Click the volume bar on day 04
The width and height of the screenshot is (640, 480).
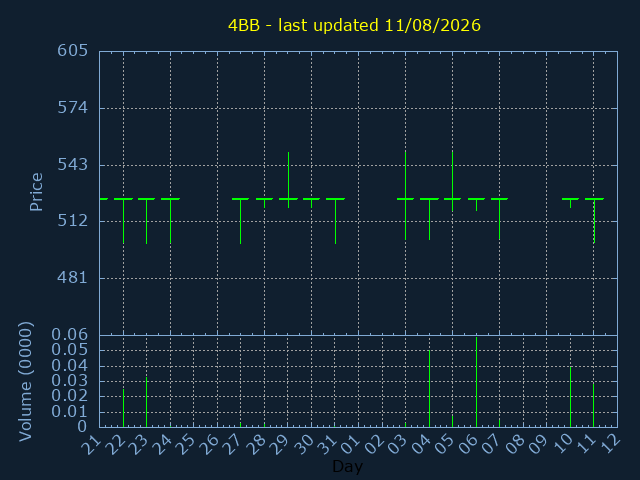click(429, 389)
